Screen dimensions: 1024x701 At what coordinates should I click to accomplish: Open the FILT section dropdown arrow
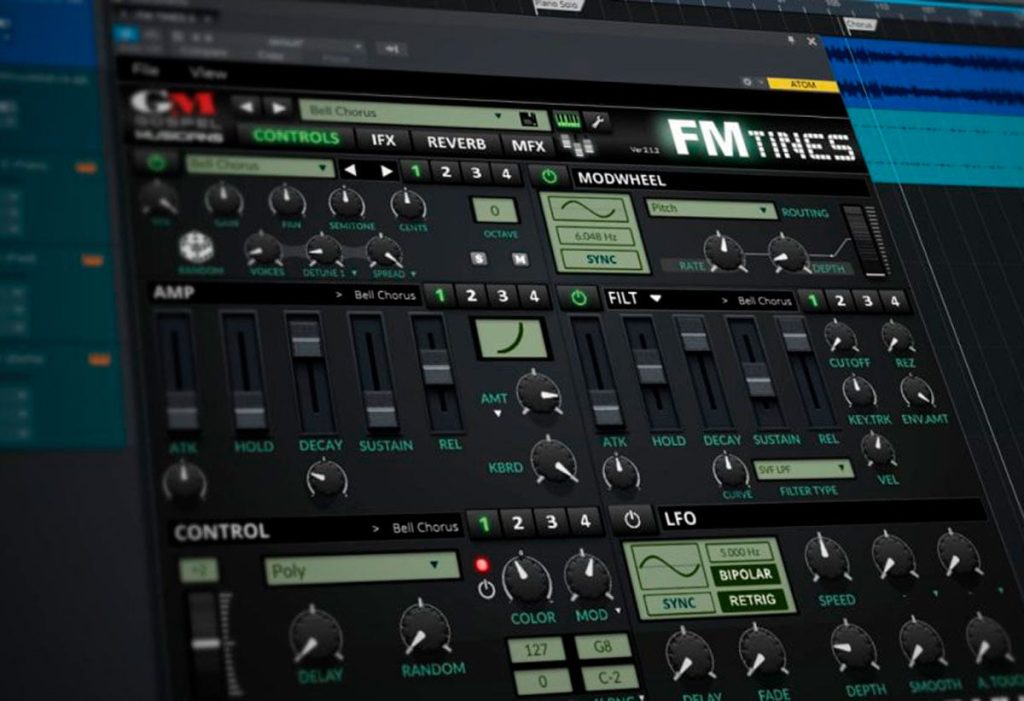pos(656,299)
